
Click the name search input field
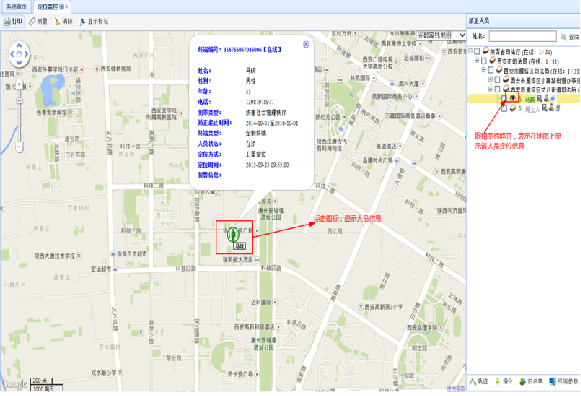(x=522, y=36)
